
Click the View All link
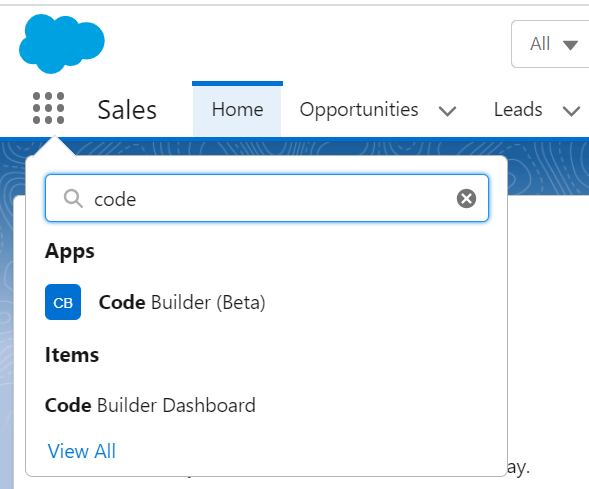click(82, 451)
